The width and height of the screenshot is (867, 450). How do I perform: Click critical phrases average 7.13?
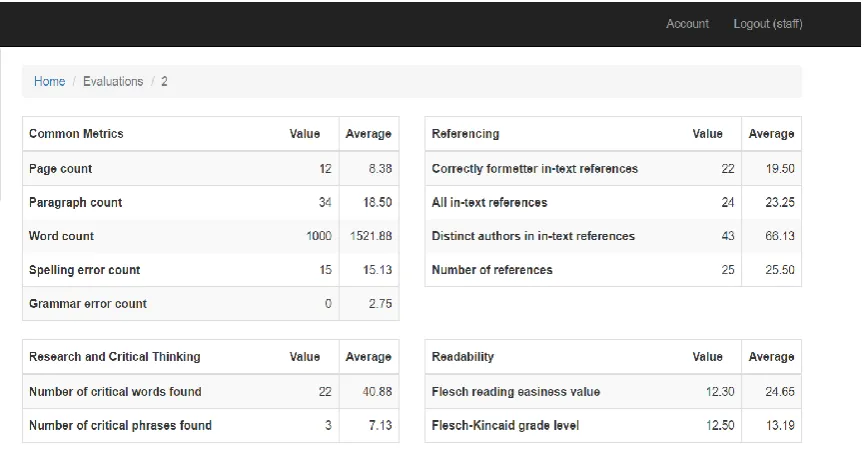click(380, 425)
